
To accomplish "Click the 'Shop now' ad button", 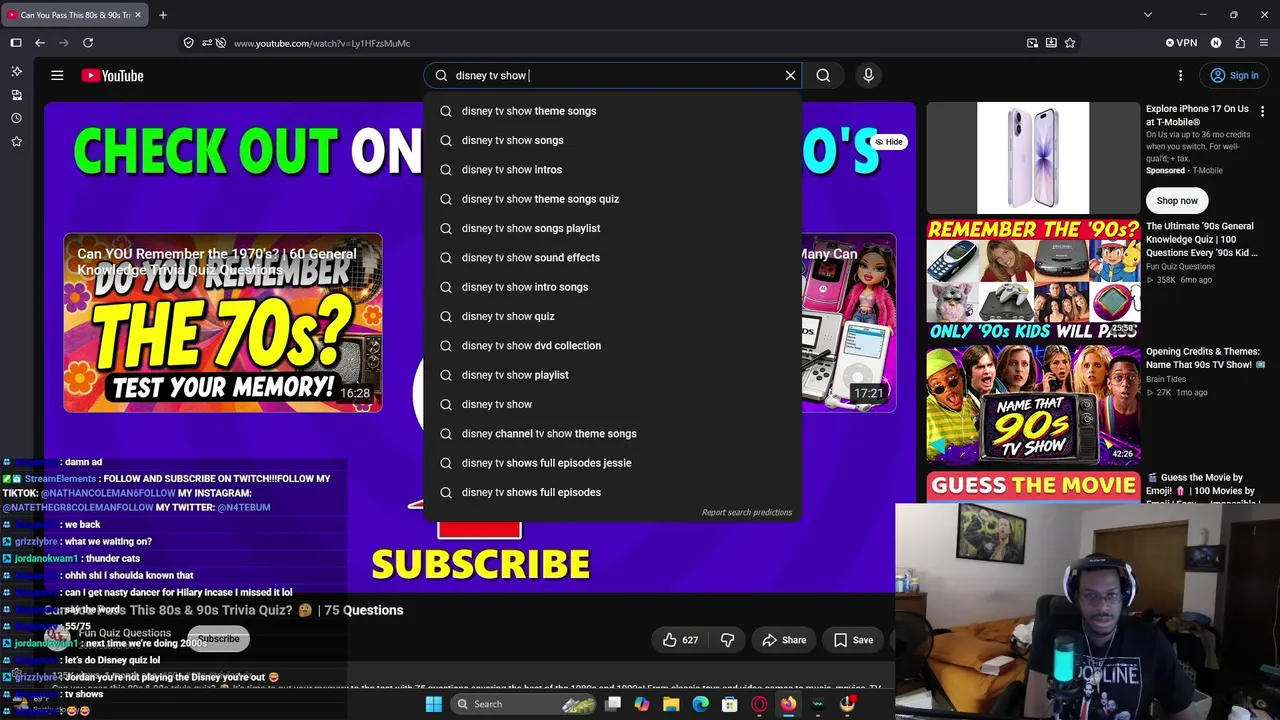I will [1177, 200].
